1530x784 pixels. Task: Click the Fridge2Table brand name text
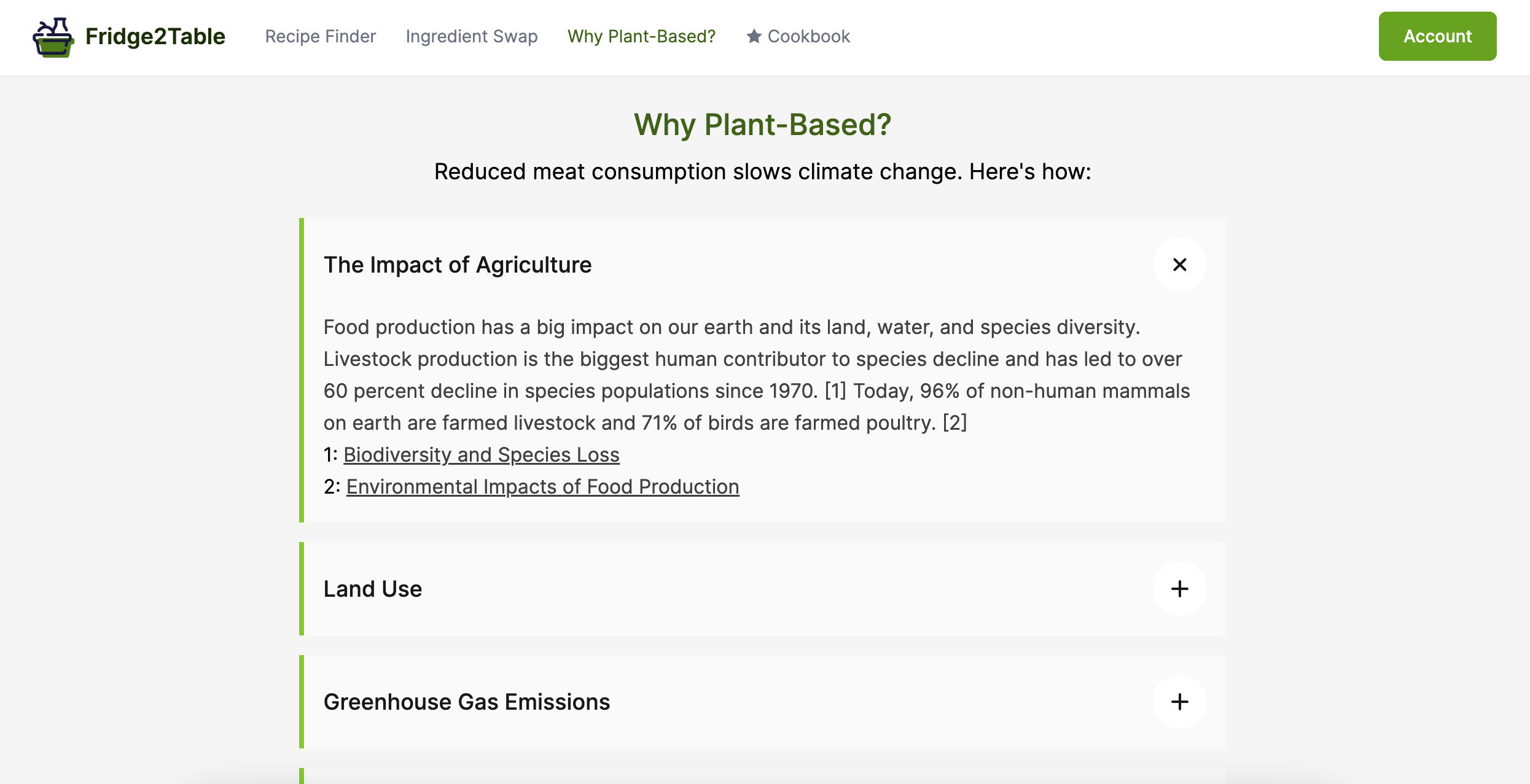point(155,36)
